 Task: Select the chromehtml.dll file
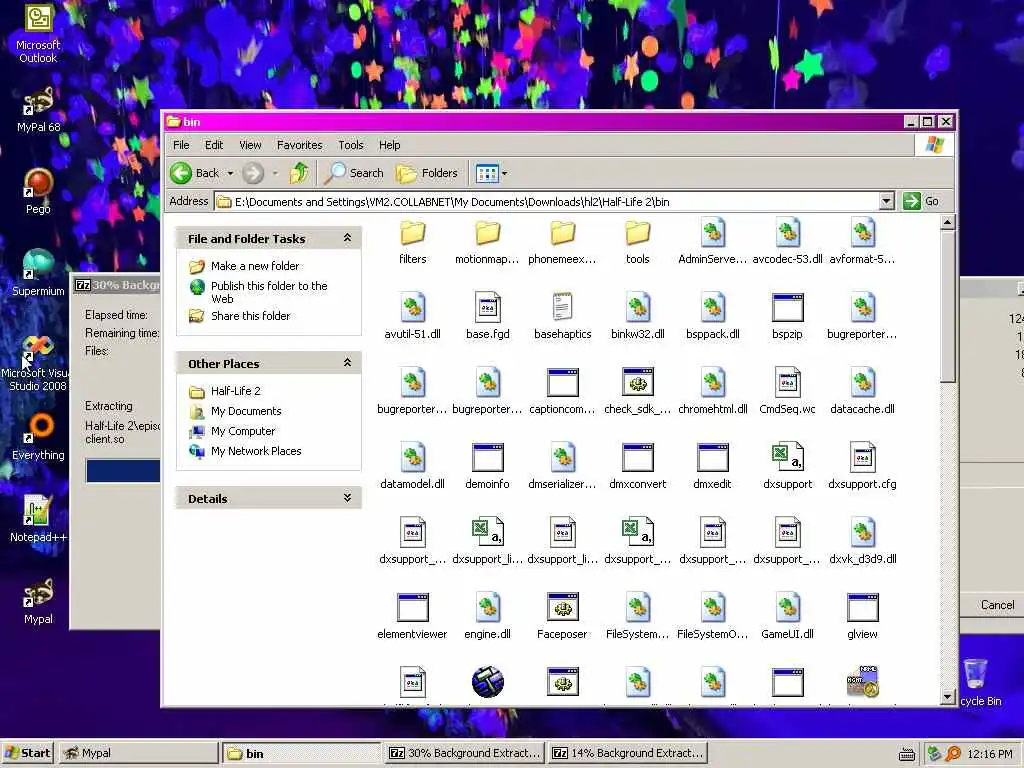pos(712,392)
